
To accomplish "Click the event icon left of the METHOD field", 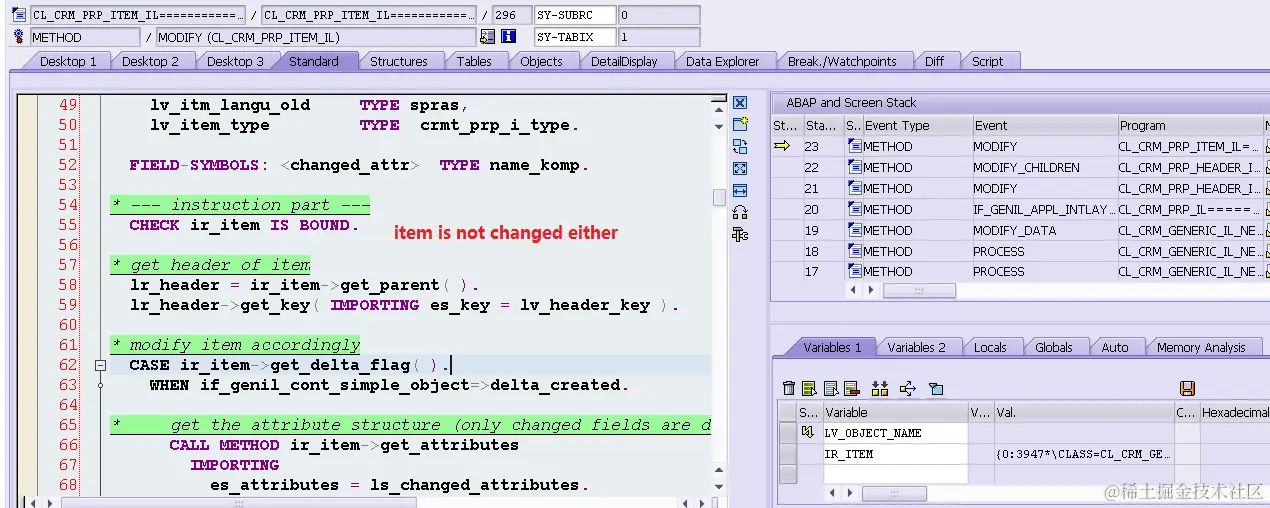I will point(20,37).
